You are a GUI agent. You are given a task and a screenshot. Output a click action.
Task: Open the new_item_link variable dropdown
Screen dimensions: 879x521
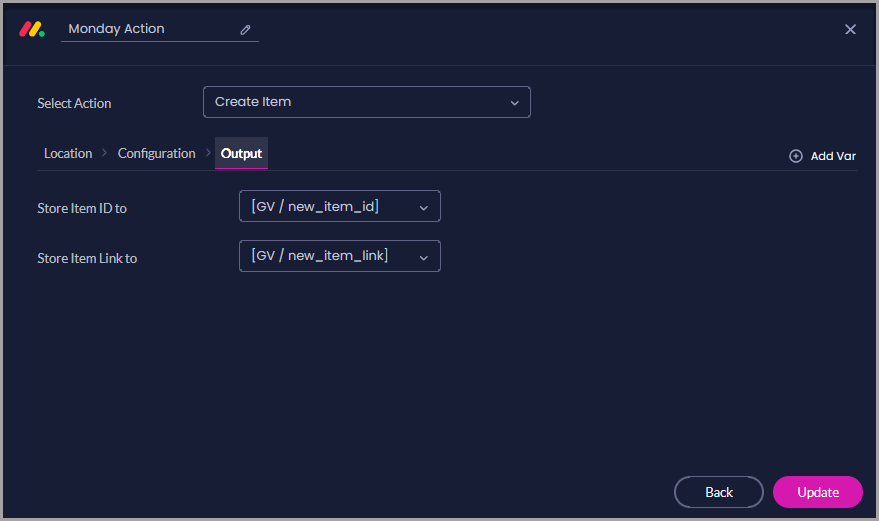(x=340, y=256)
